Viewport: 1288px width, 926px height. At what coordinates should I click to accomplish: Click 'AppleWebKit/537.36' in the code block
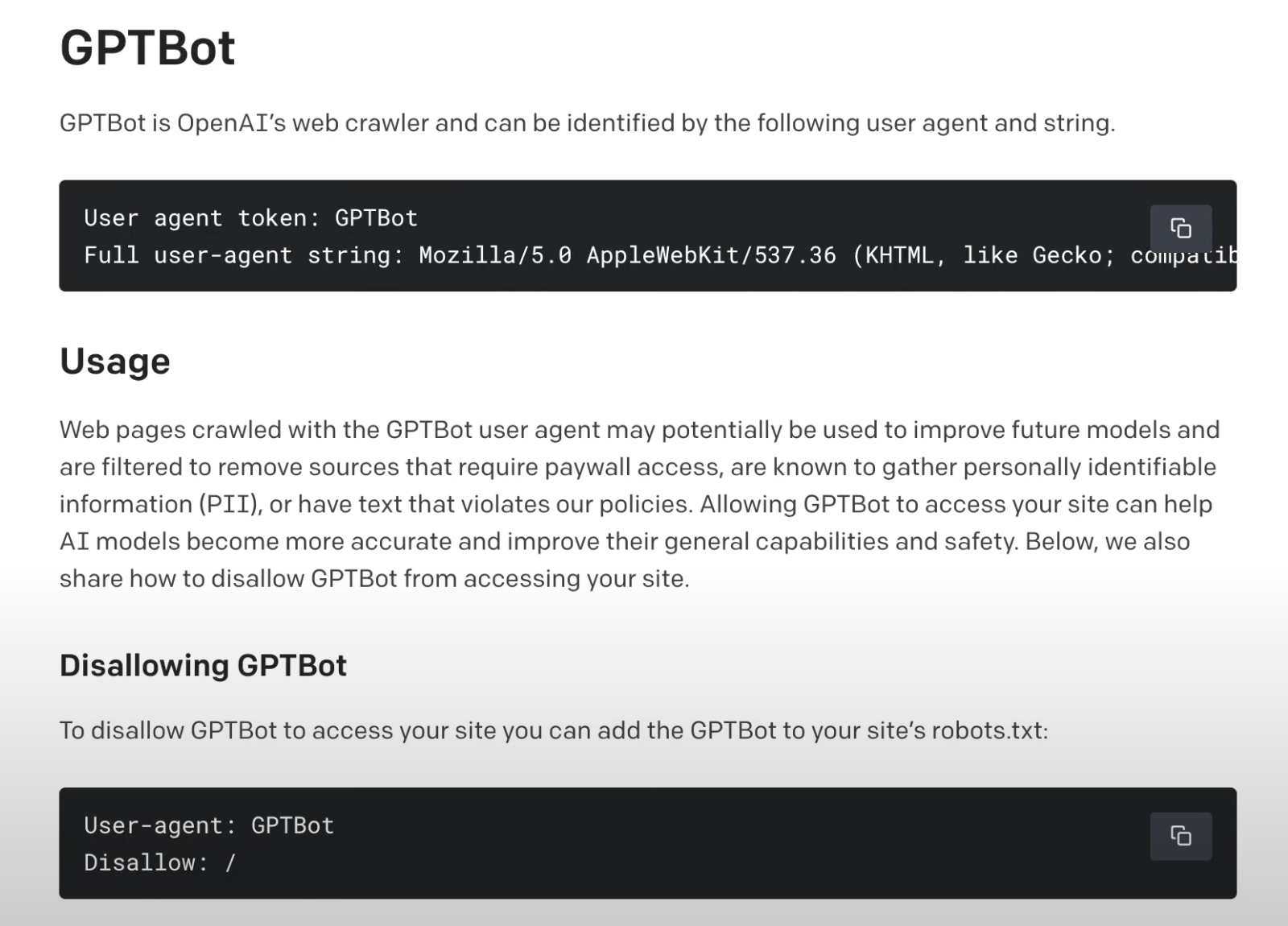711,255
